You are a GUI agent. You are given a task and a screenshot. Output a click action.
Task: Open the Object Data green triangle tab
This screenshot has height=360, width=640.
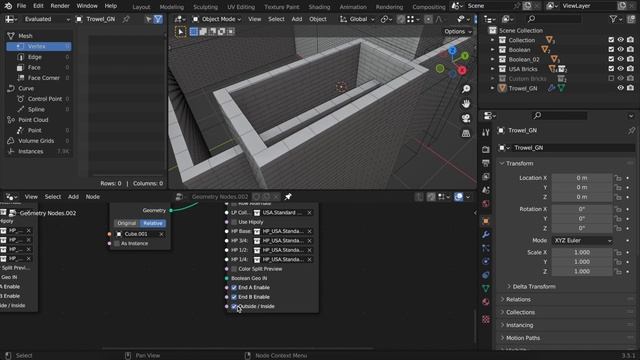coord(486,288)
